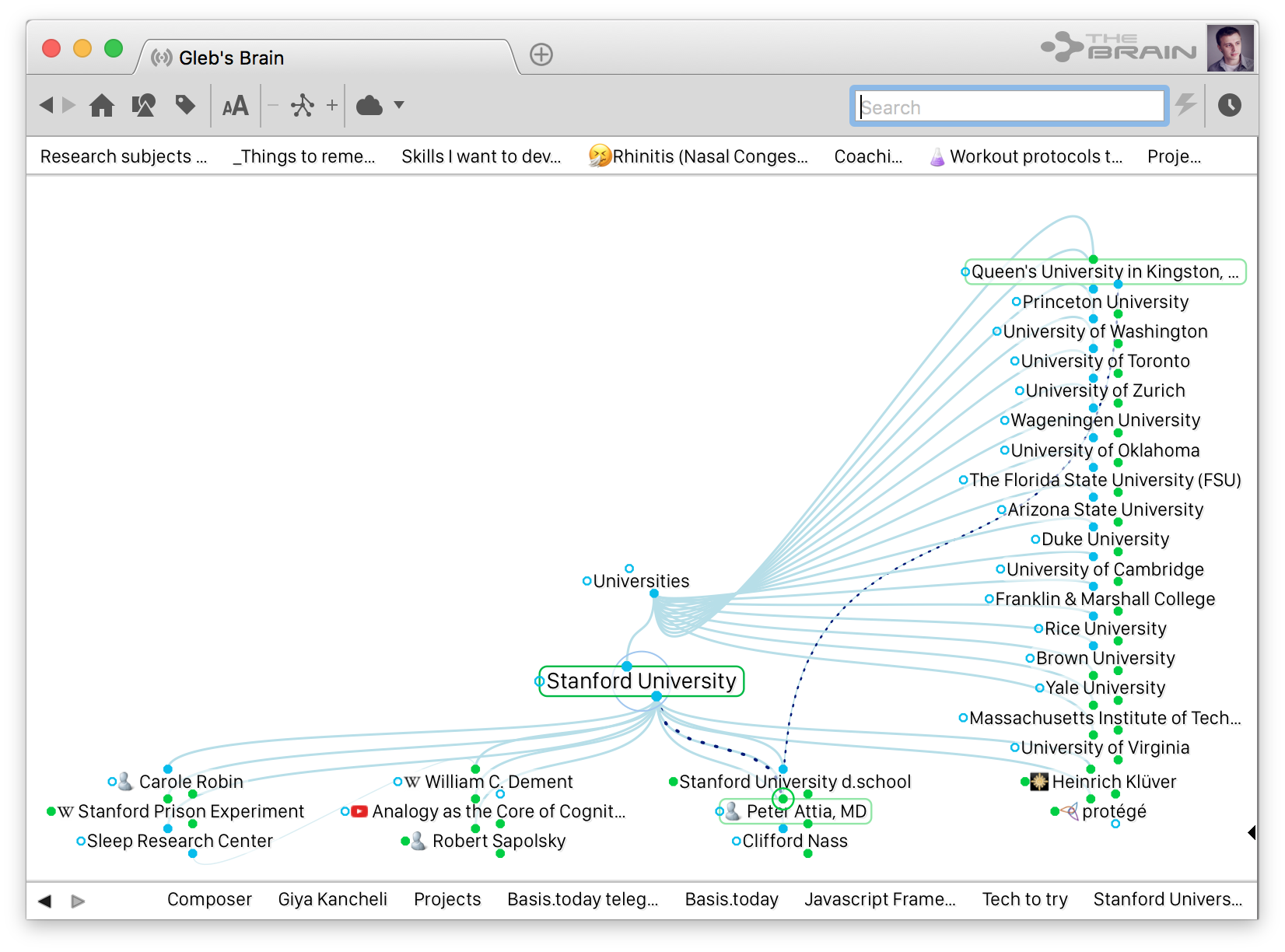This screenshot has width=1285, height=952.
Task: Select Tech to try in past thoughts
Action: [1024, 899]
